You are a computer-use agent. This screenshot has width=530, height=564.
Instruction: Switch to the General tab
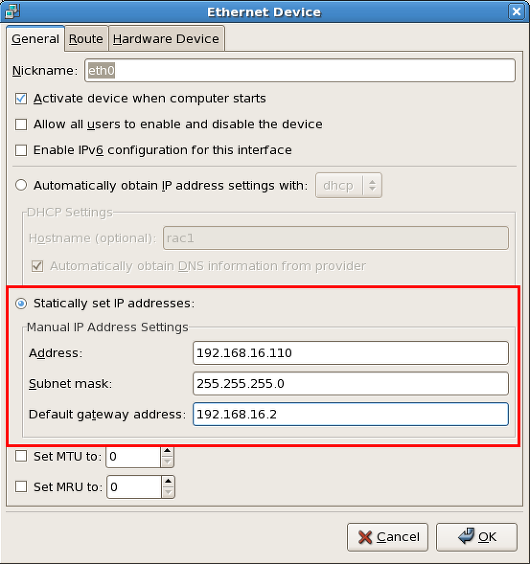coord(35,39)
